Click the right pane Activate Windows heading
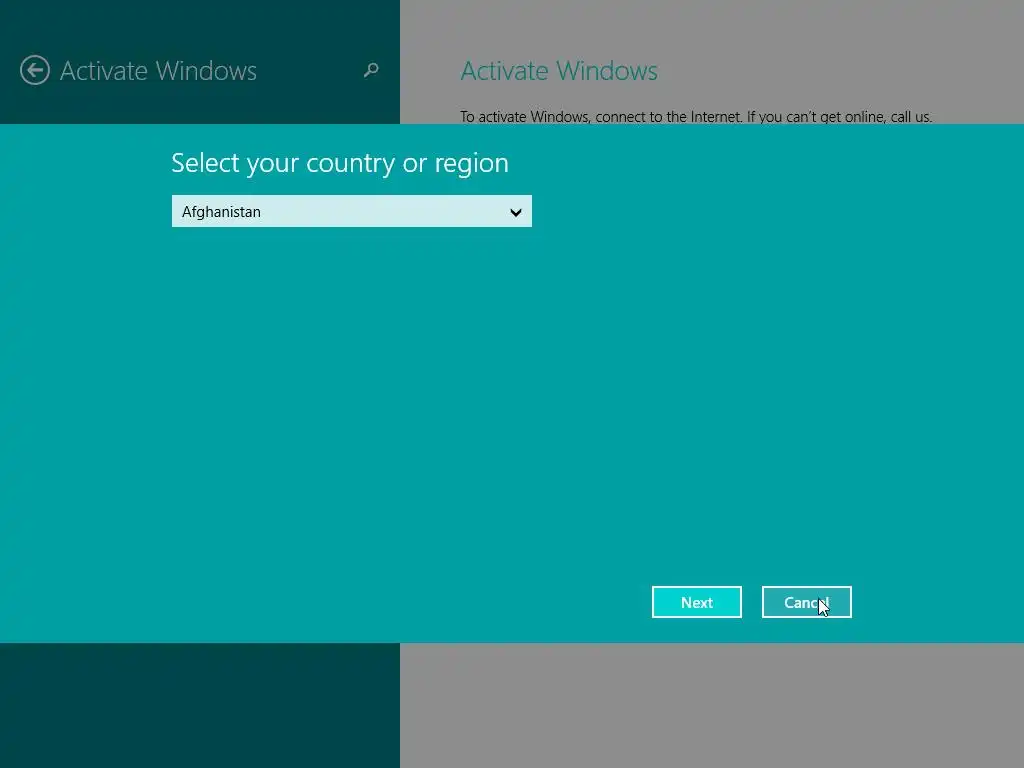 [x=559, y=71]
